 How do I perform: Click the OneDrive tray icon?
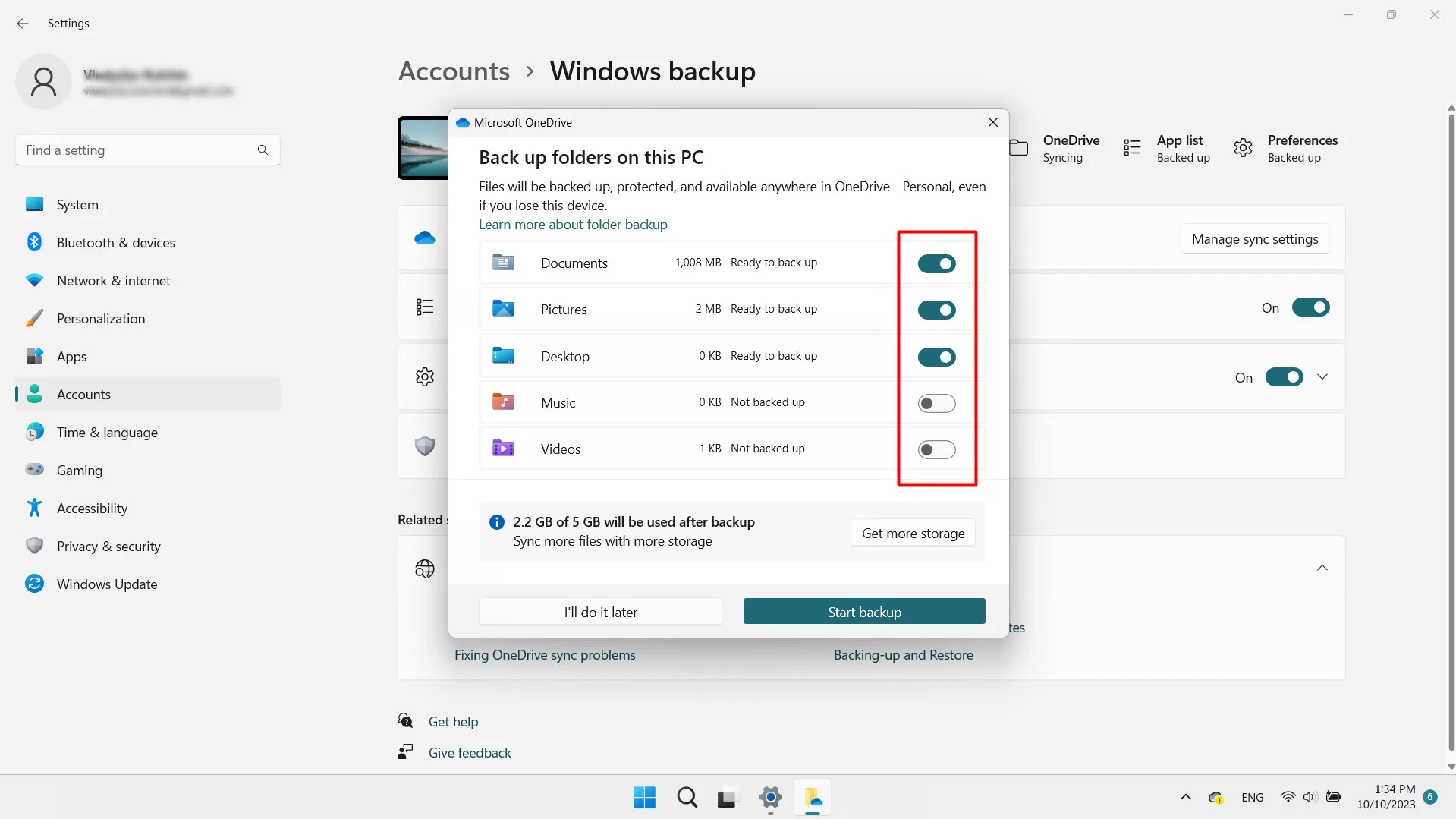click(1215, 798)
